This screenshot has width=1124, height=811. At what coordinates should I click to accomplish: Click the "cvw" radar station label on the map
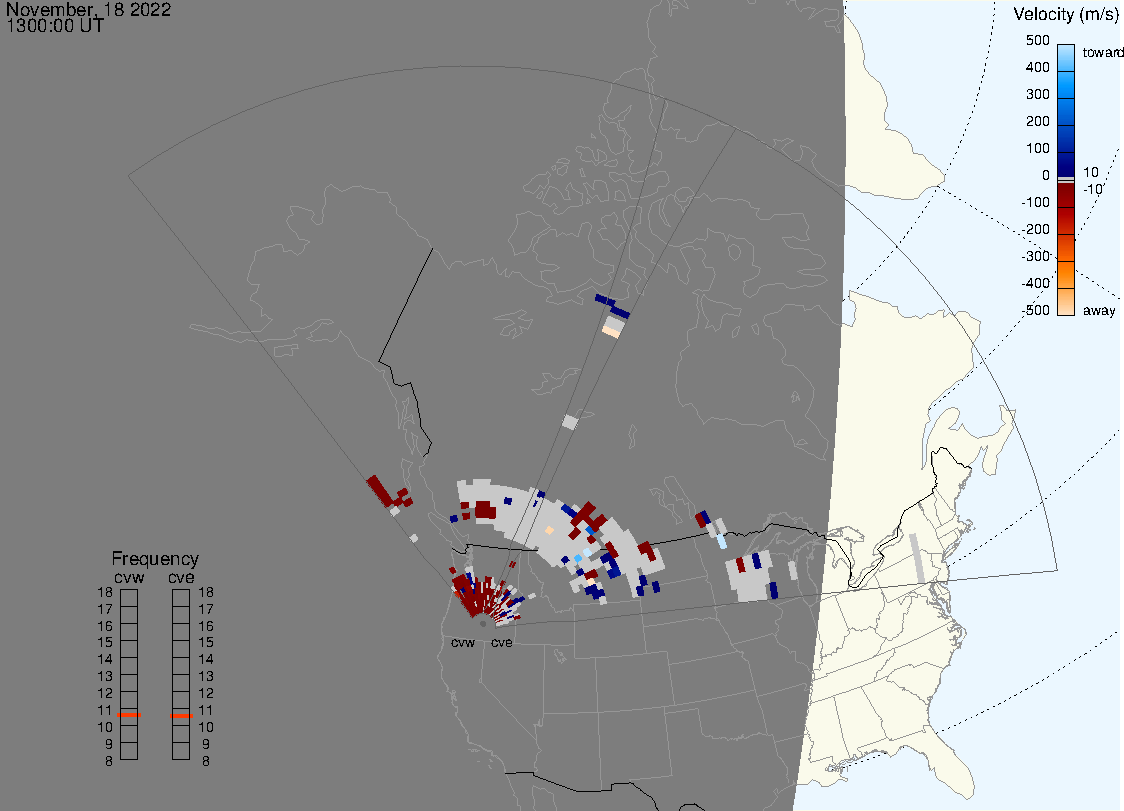[463, 642]
